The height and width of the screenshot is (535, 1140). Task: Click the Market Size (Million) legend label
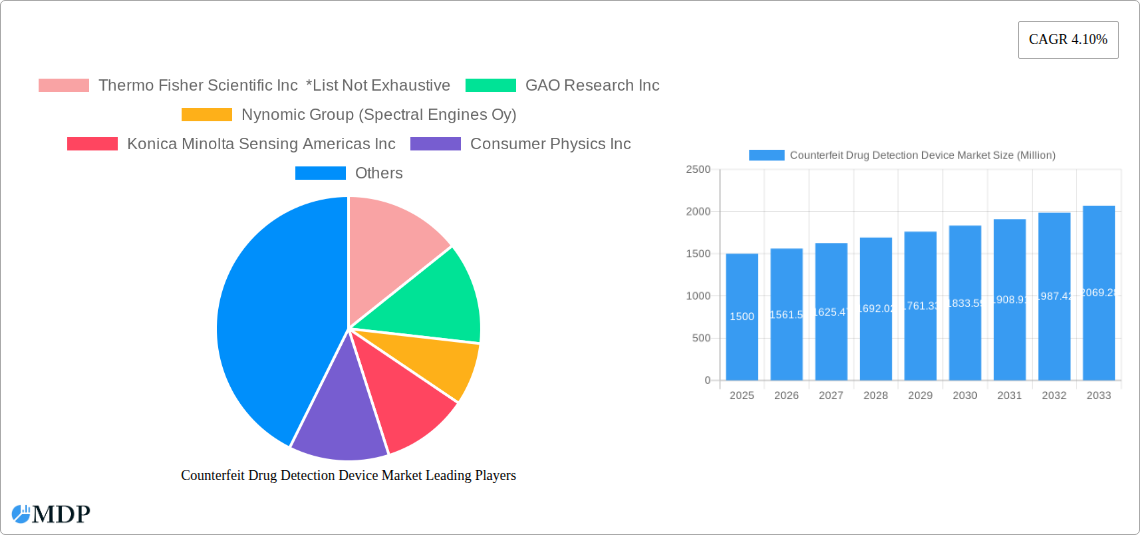click(923, 155)
